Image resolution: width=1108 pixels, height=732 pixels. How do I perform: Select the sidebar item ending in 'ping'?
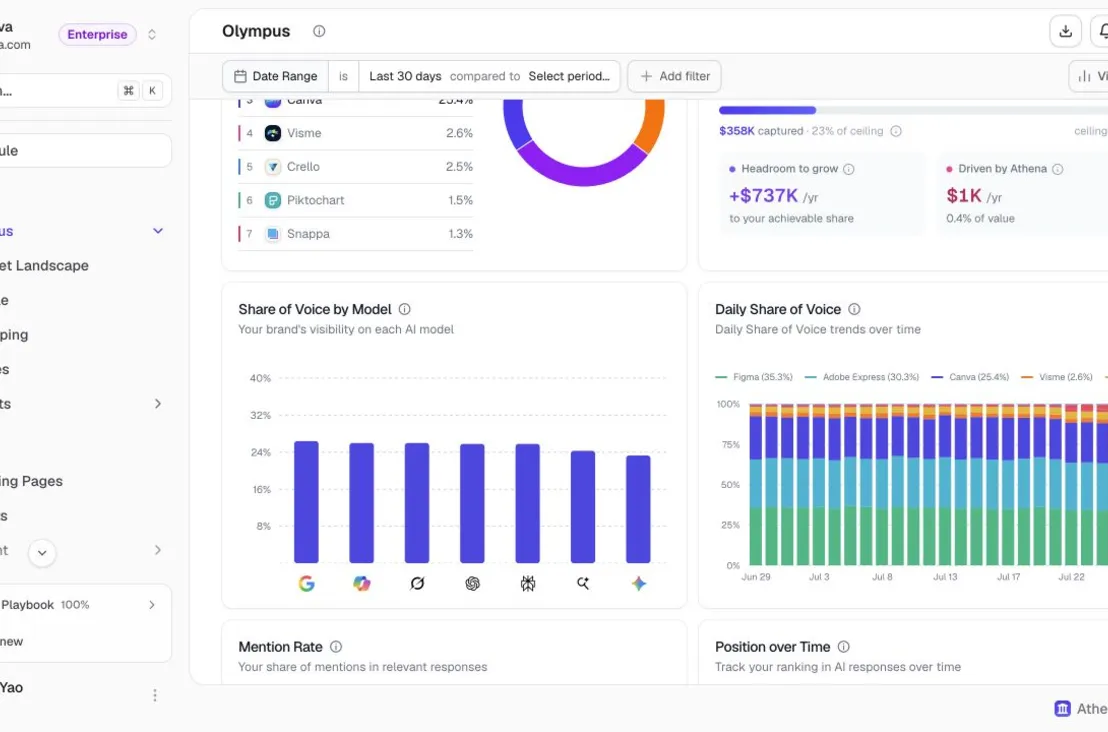(x=14, y=335)
